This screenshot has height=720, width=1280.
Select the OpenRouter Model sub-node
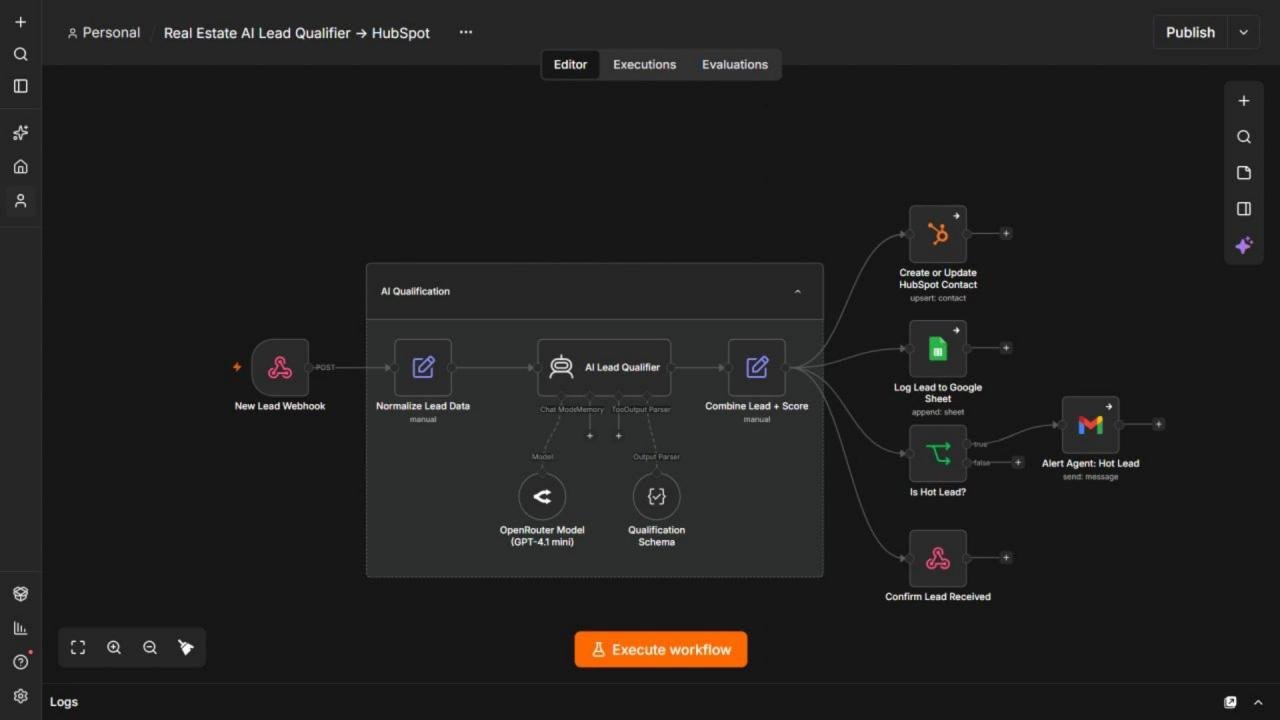click(542, 496)
